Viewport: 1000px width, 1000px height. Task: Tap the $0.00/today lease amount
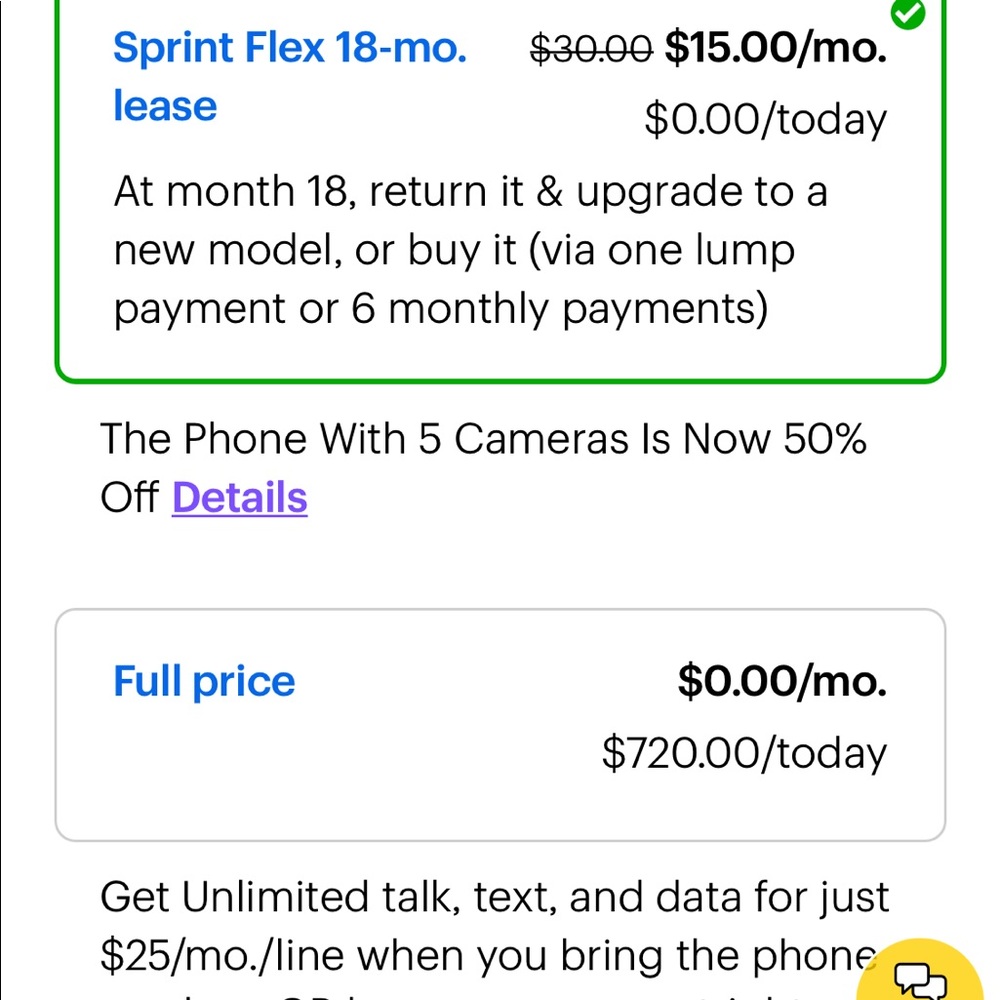click(765, 120)
